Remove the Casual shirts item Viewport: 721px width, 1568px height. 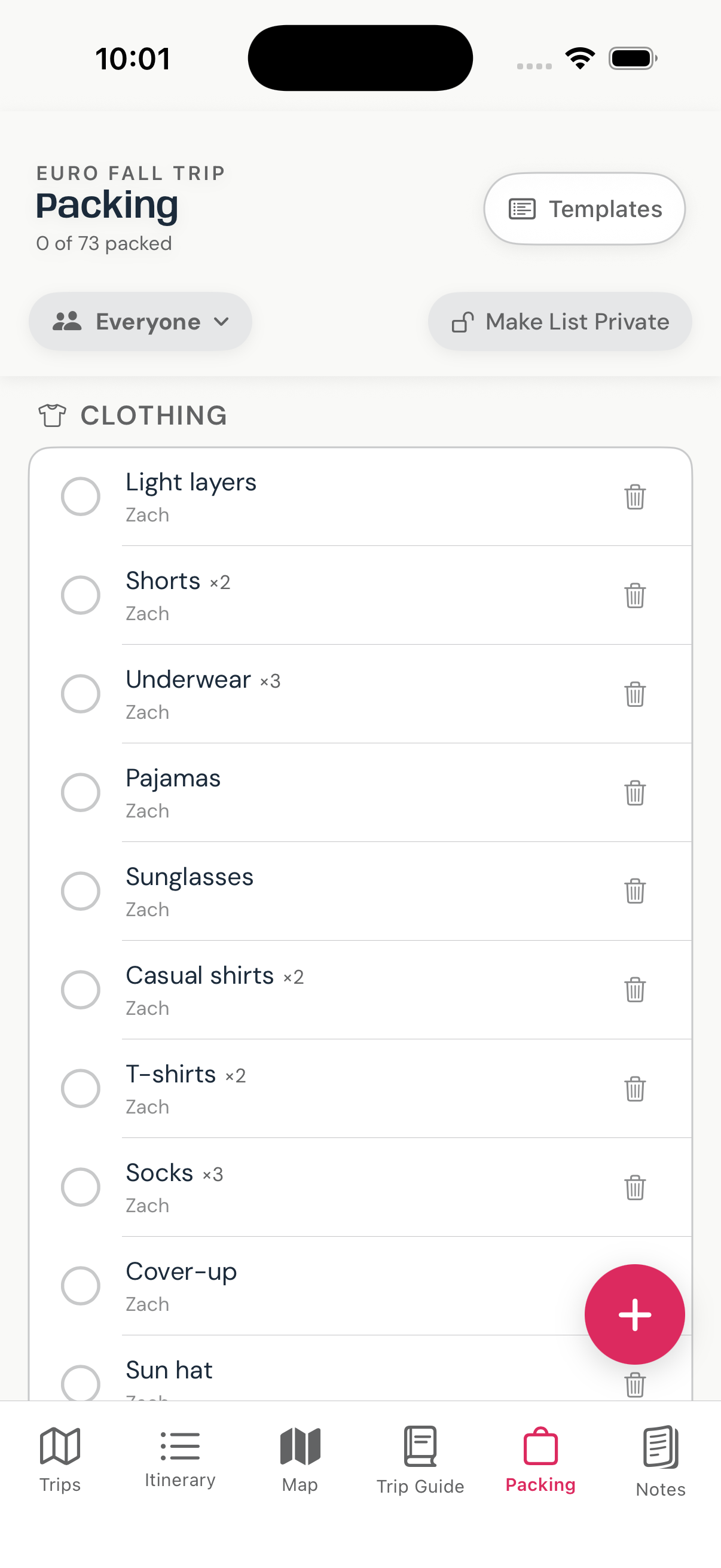click(634, 990)
